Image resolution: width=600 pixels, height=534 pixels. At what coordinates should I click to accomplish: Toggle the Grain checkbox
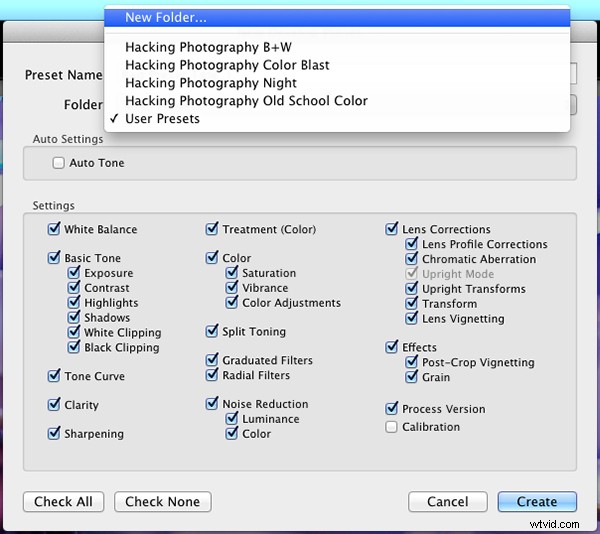[411, 377]
